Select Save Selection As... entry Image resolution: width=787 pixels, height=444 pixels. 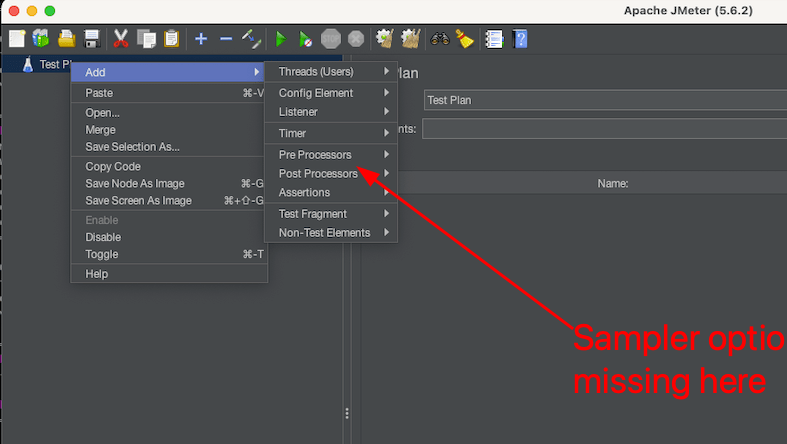(x=169, y=147)
